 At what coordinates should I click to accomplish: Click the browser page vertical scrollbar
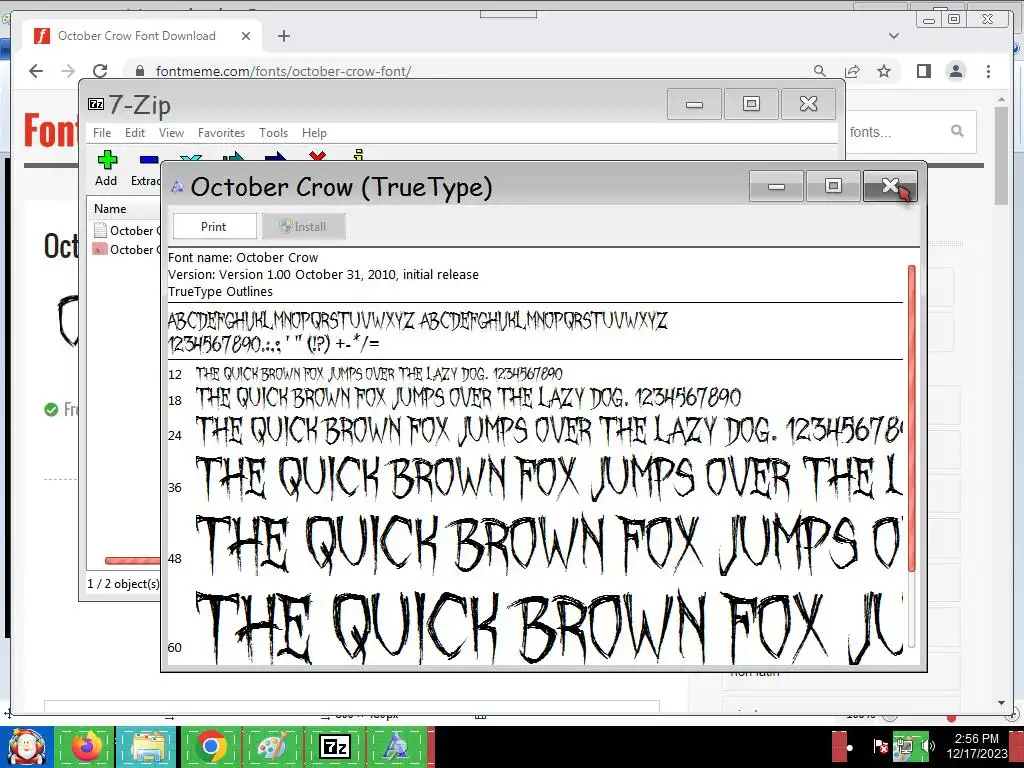tap(1002, 155)
